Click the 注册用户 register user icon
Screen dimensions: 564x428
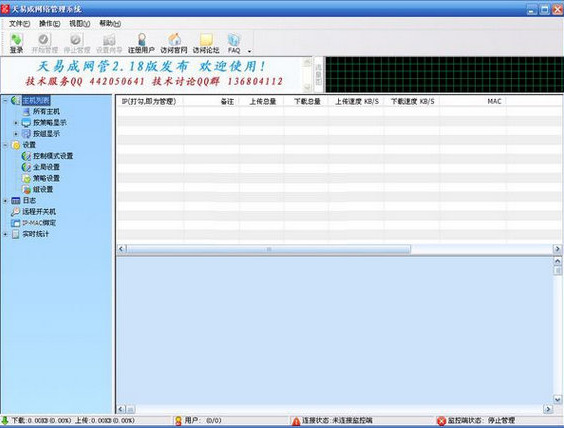pyautogui.click(x=141, y=43)
